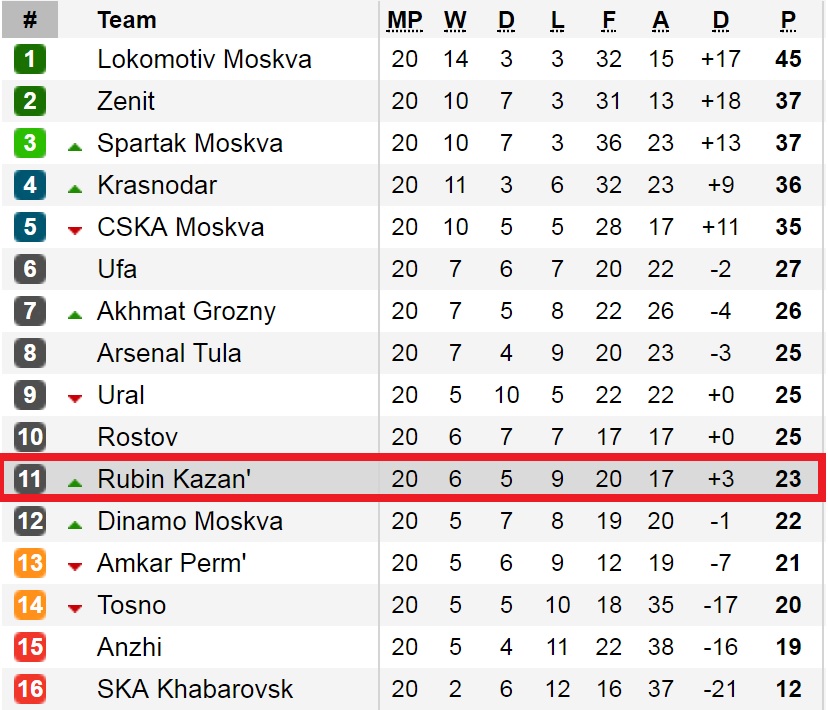Click red down arrow beside Tosno
The width and height of the screenshot is (828, 710).
[x=75, y=608]
